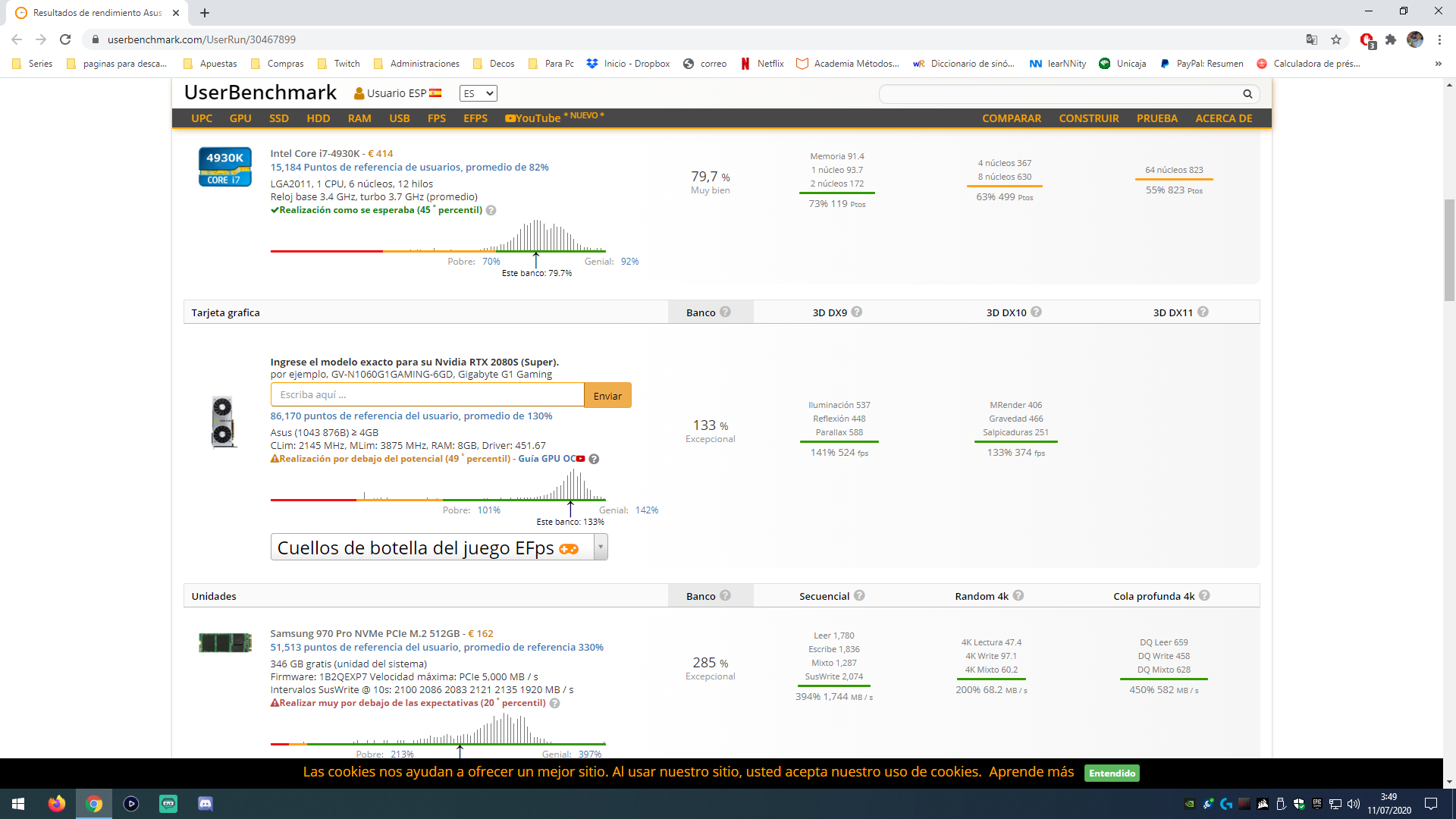Viewport: 1456px width, 819px height.
Task: Click help icon beside GPU percentil warning
Action: click(595, 459)
